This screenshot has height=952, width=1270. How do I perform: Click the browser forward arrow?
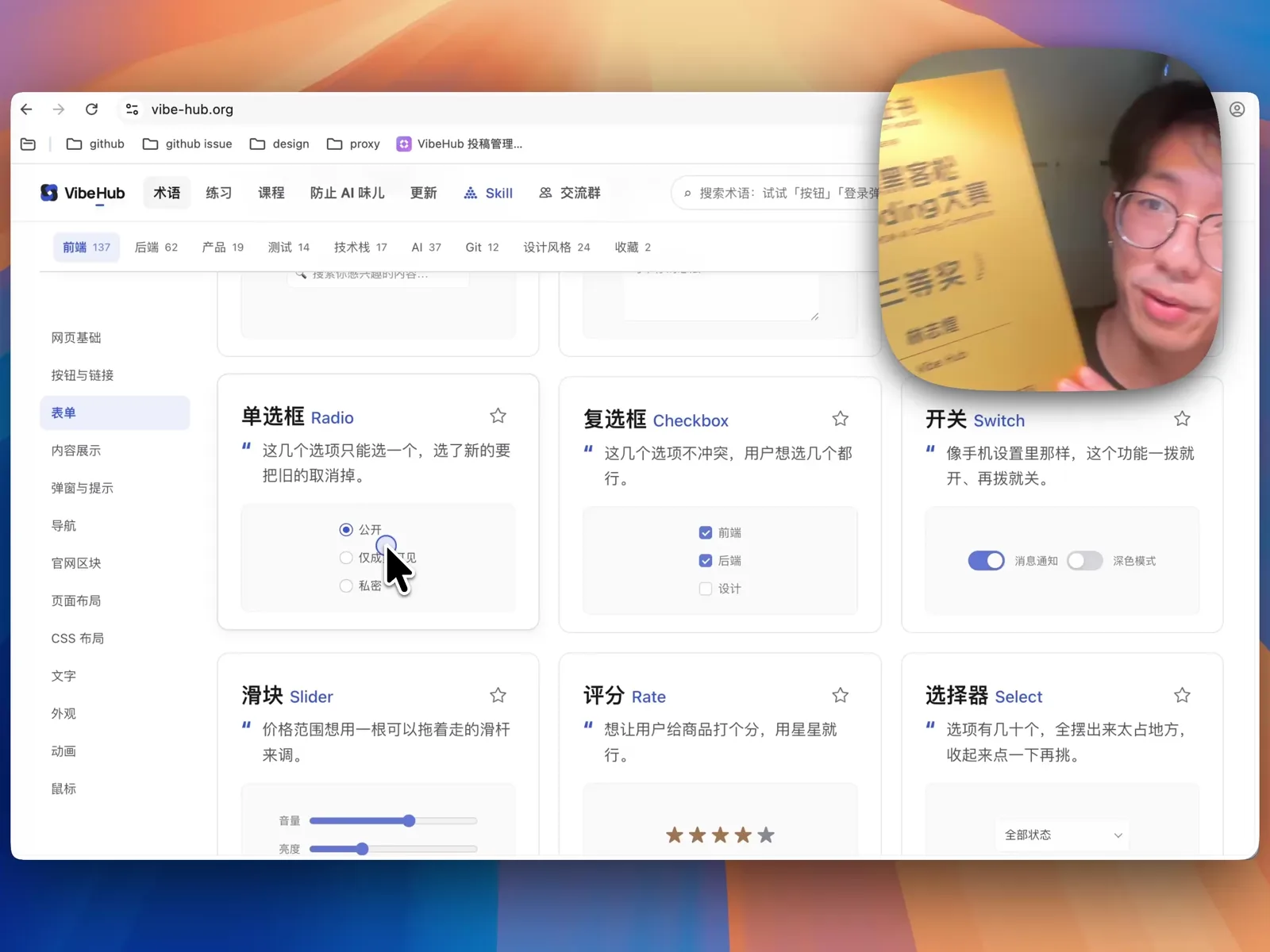coord(59,109)
